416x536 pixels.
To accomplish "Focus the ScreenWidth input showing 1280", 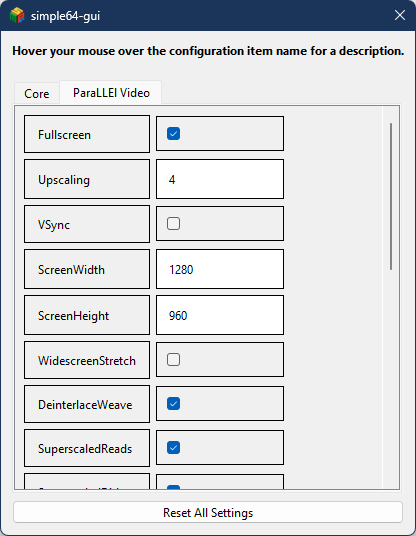I will tap(220, 269).
